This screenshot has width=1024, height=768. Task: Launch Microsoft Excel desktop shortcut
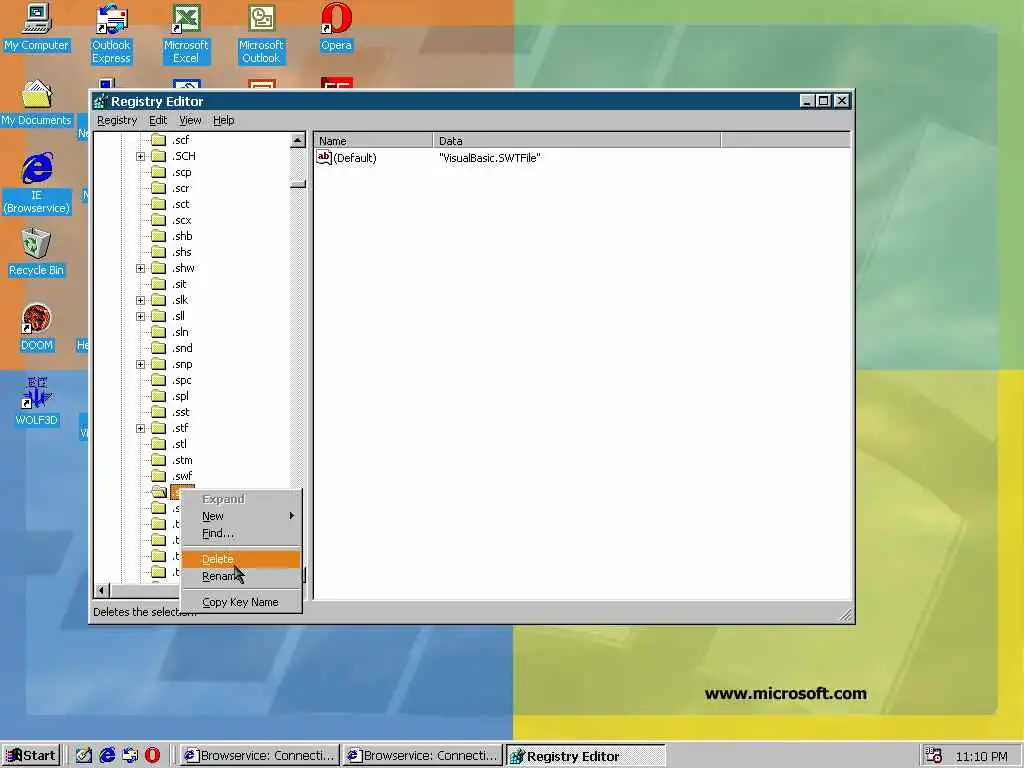coord(186,34)
